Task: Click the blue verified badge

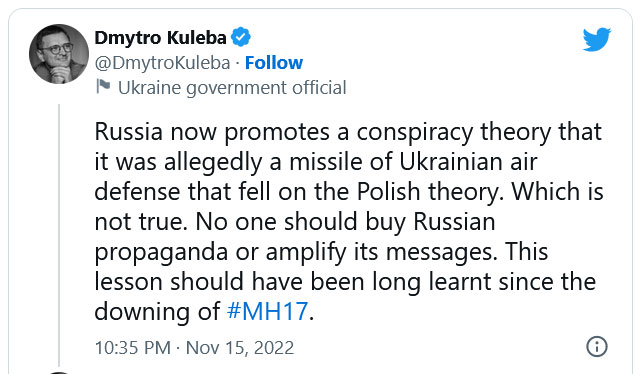Action: (x=241, y=37)
